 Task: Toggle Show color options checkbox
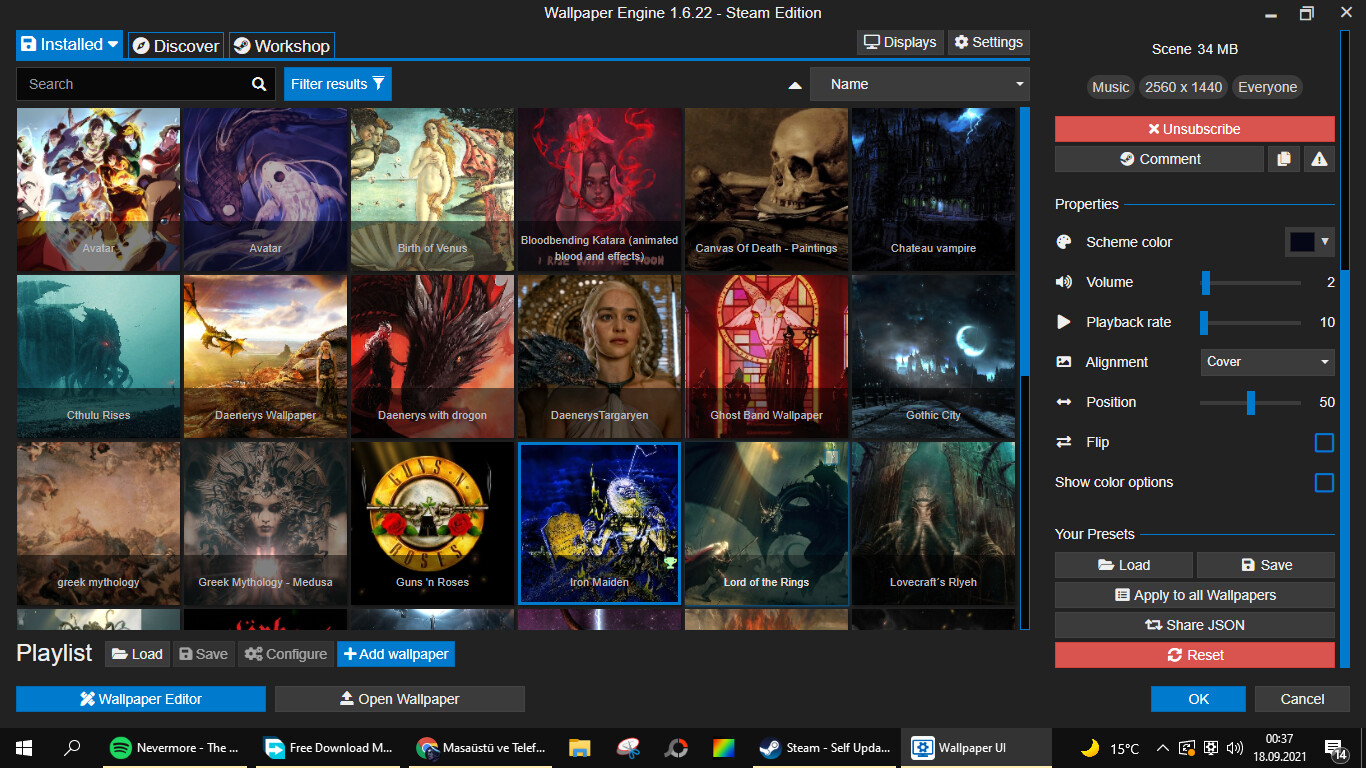1324,482
